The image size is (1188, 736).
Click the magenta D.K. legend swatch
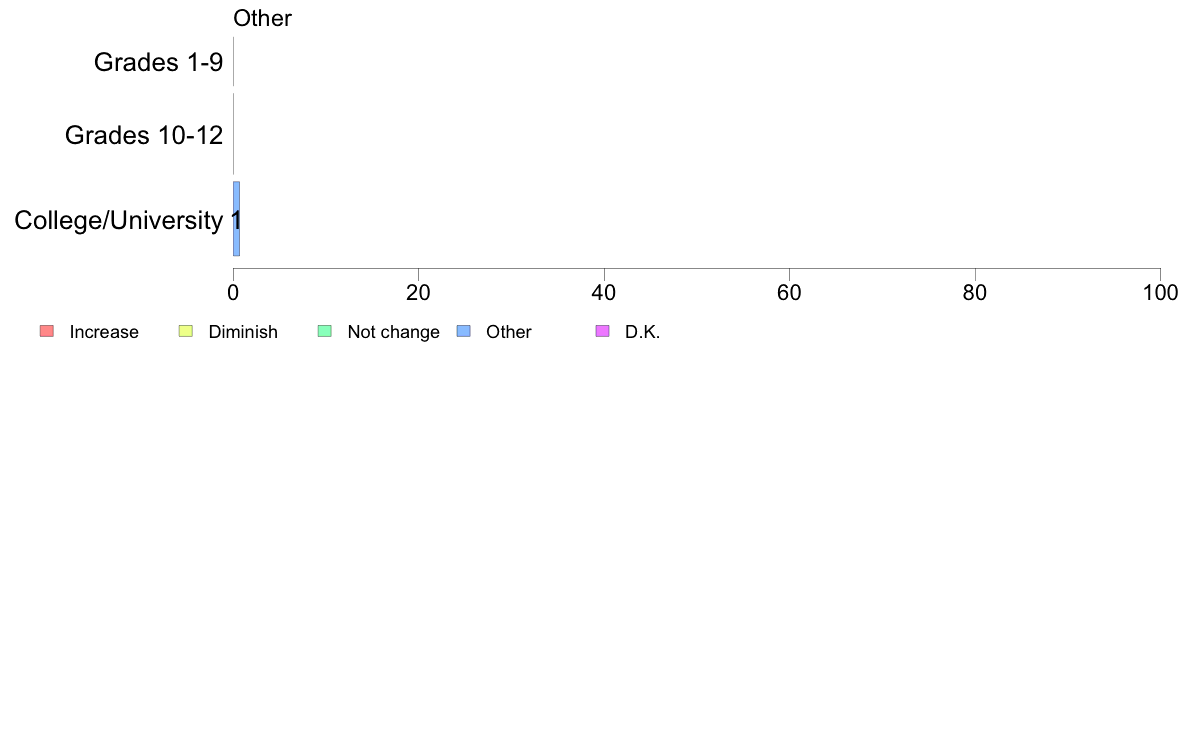coord(603,331)
